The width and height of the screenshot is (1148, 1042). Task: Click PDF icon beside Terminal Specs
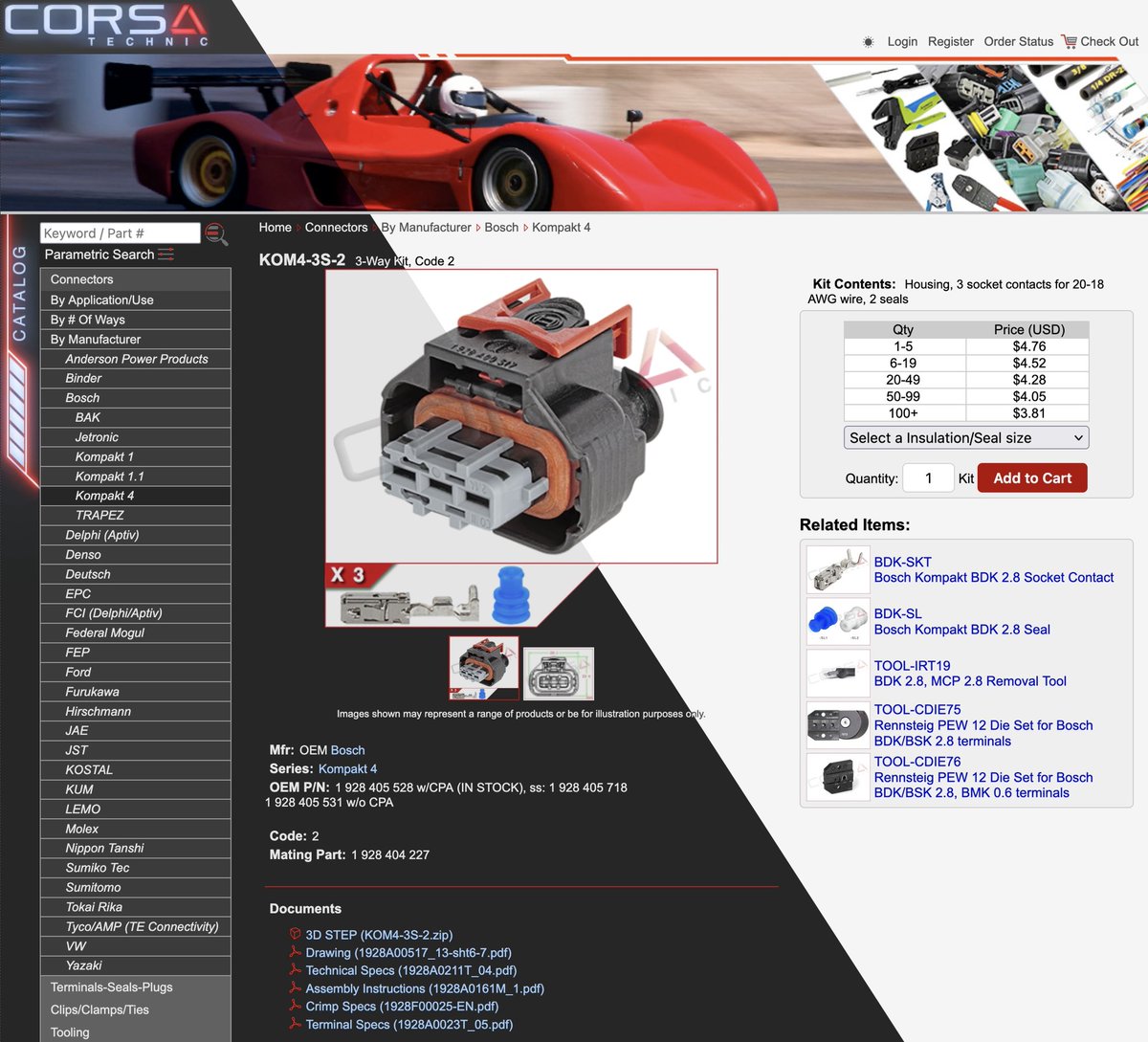[x=296, y=1024]
